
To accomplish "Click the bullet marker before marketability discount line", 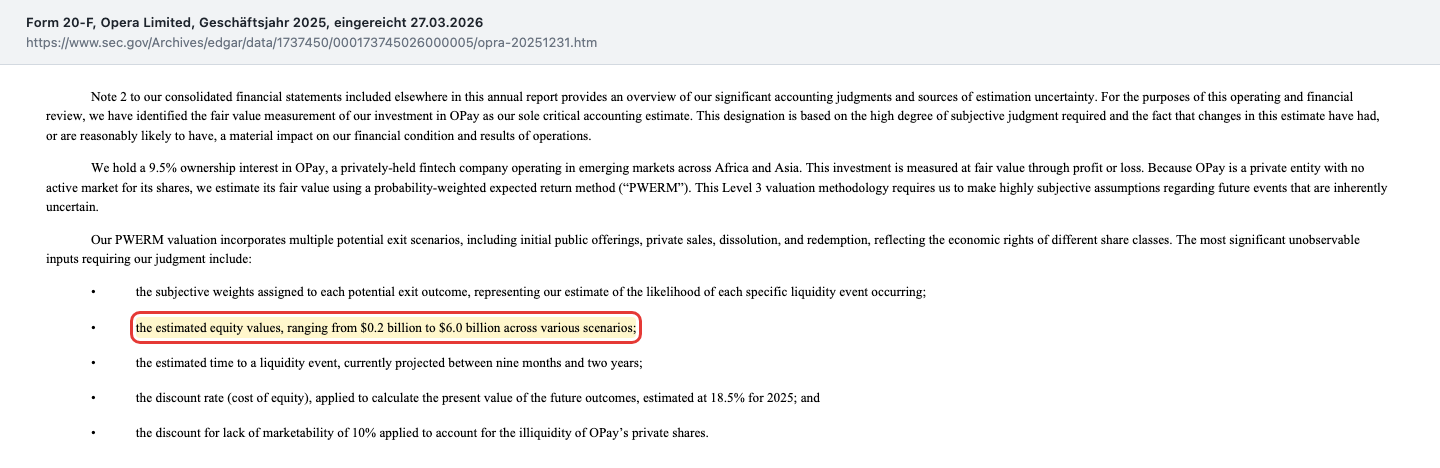I will [x=93, y=434].
